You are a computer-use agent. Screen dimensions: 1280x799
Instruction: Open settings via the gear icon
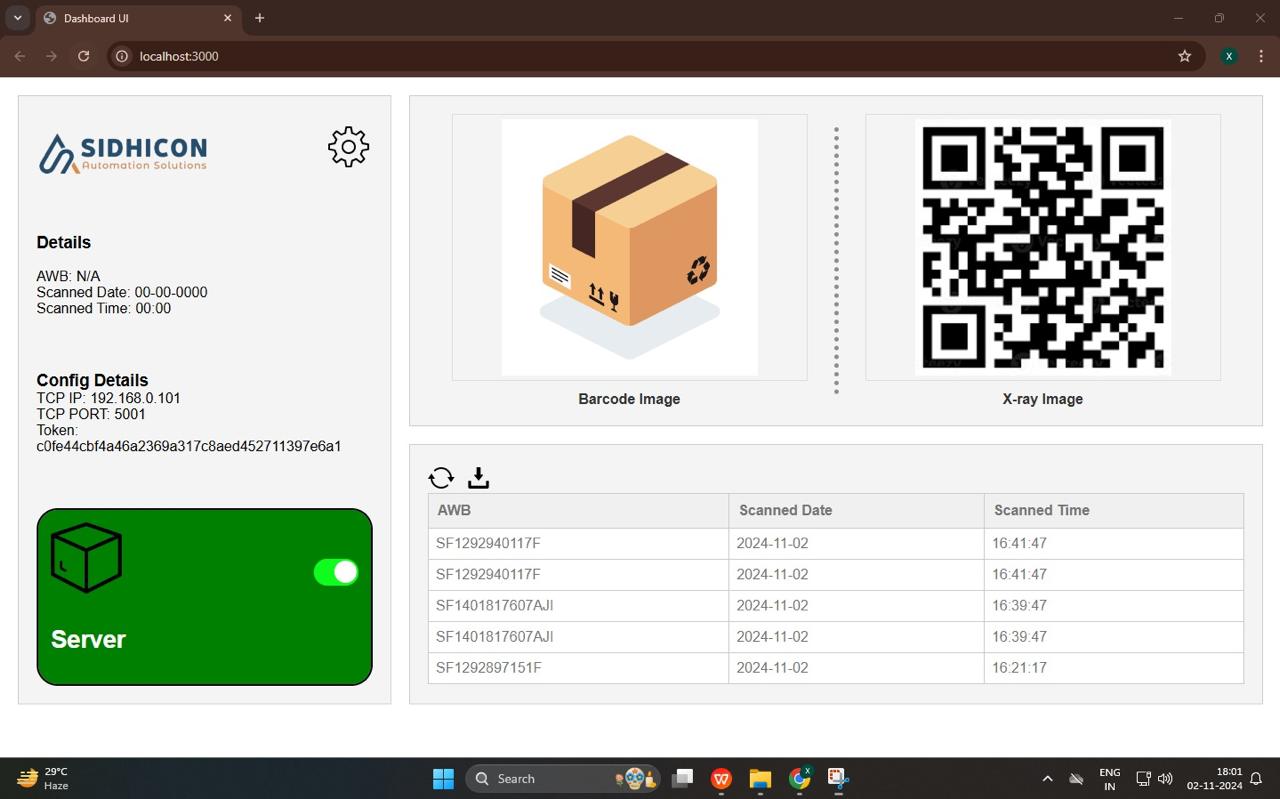(348, 147)
